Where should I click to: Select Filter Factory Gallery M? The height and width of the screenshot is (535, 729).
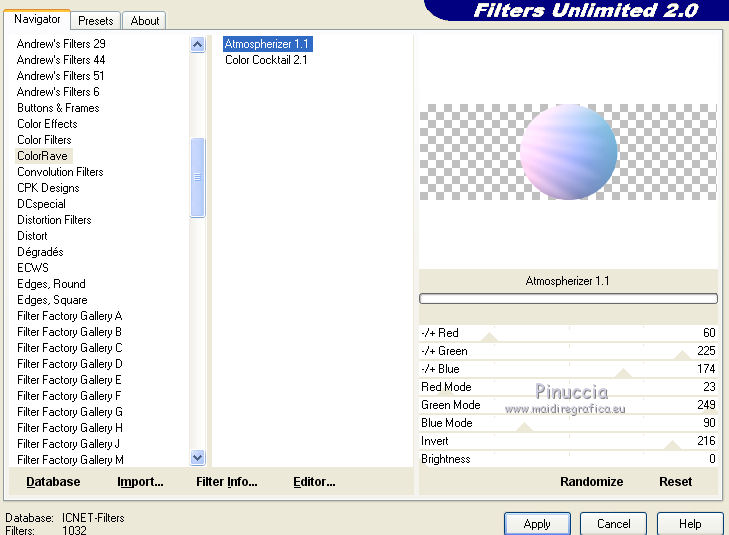(x=70, y=460)
